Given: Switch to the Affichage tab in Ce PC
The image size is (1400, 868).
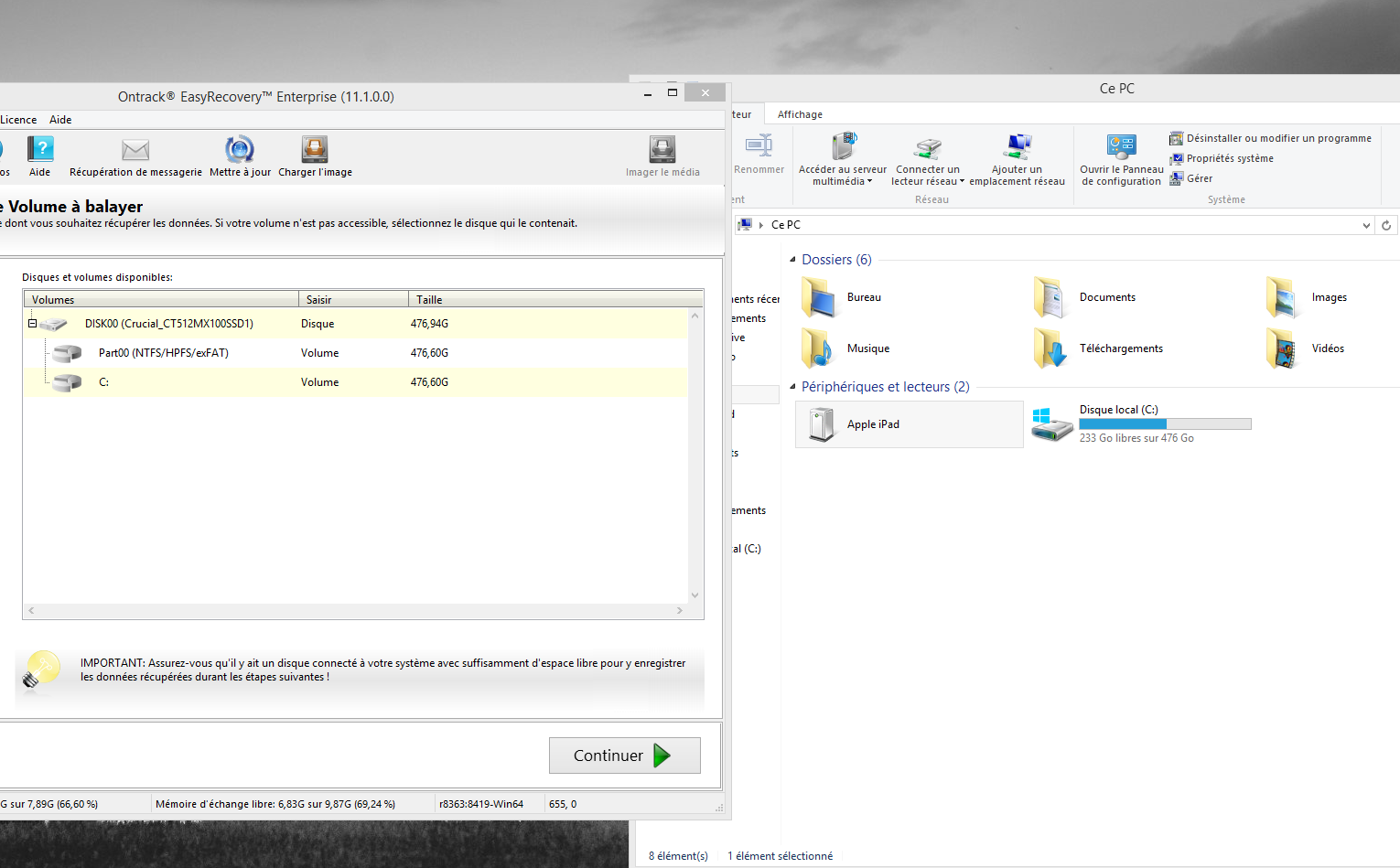Looking at the screenshot, I should point(800,114).
